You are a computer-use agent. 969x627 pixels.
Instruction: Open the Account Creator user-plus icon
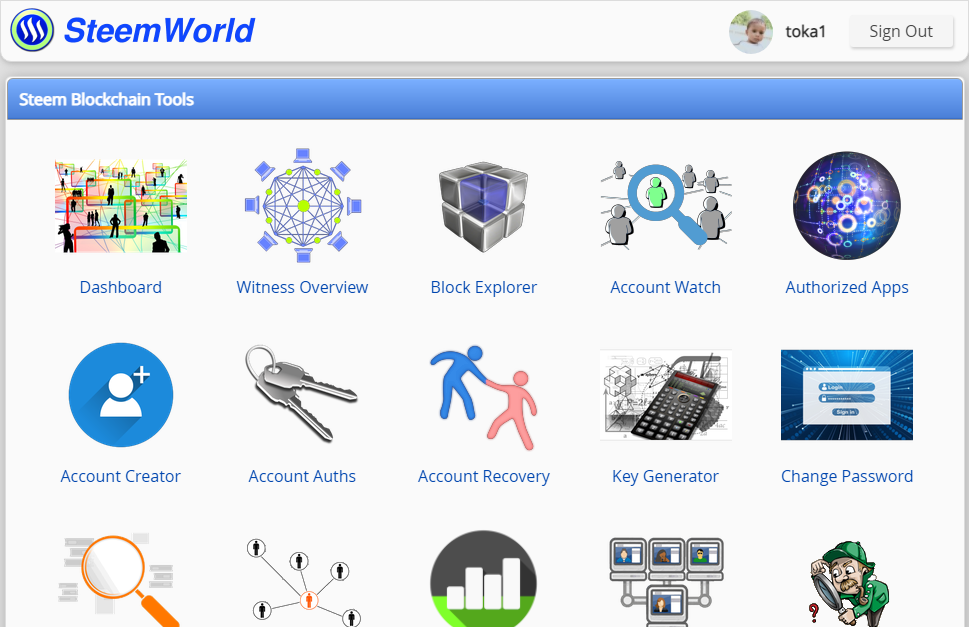[121, 395]
